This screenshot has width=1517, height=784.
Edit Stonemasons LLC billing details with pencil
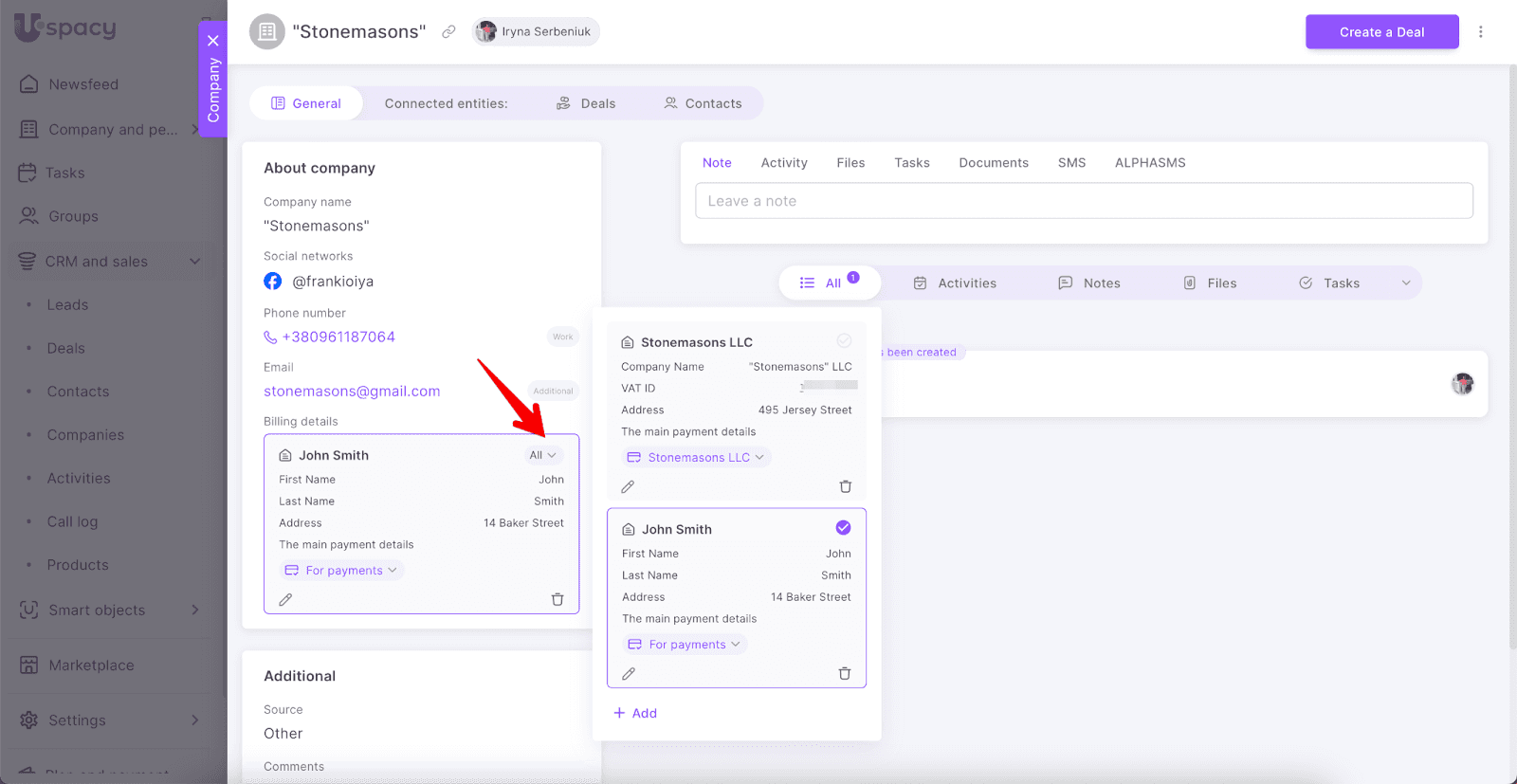pyautogui.click(x=628, y=487)
